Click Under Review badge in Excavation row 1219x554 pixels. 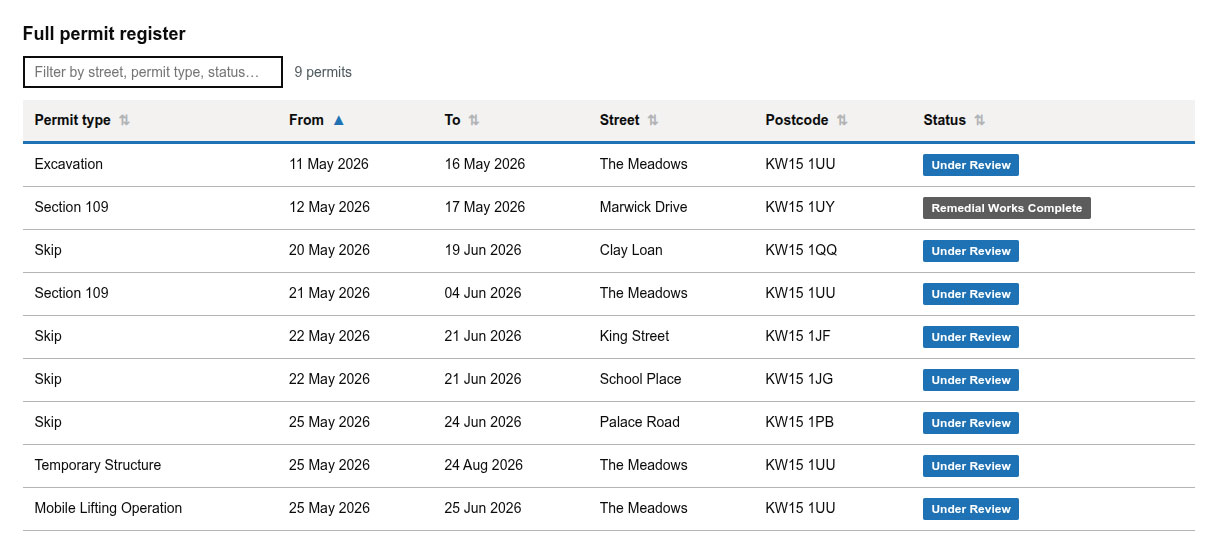971,165
